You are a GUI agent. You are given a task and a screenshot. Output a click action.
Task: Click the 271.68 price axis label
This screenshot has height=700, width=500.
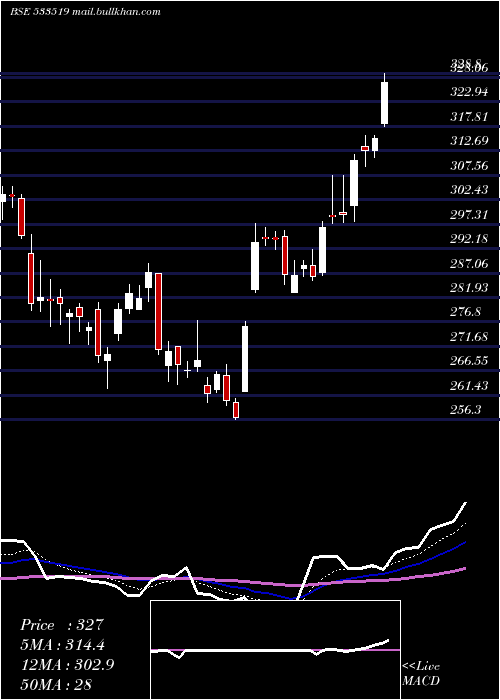(469, 337)
